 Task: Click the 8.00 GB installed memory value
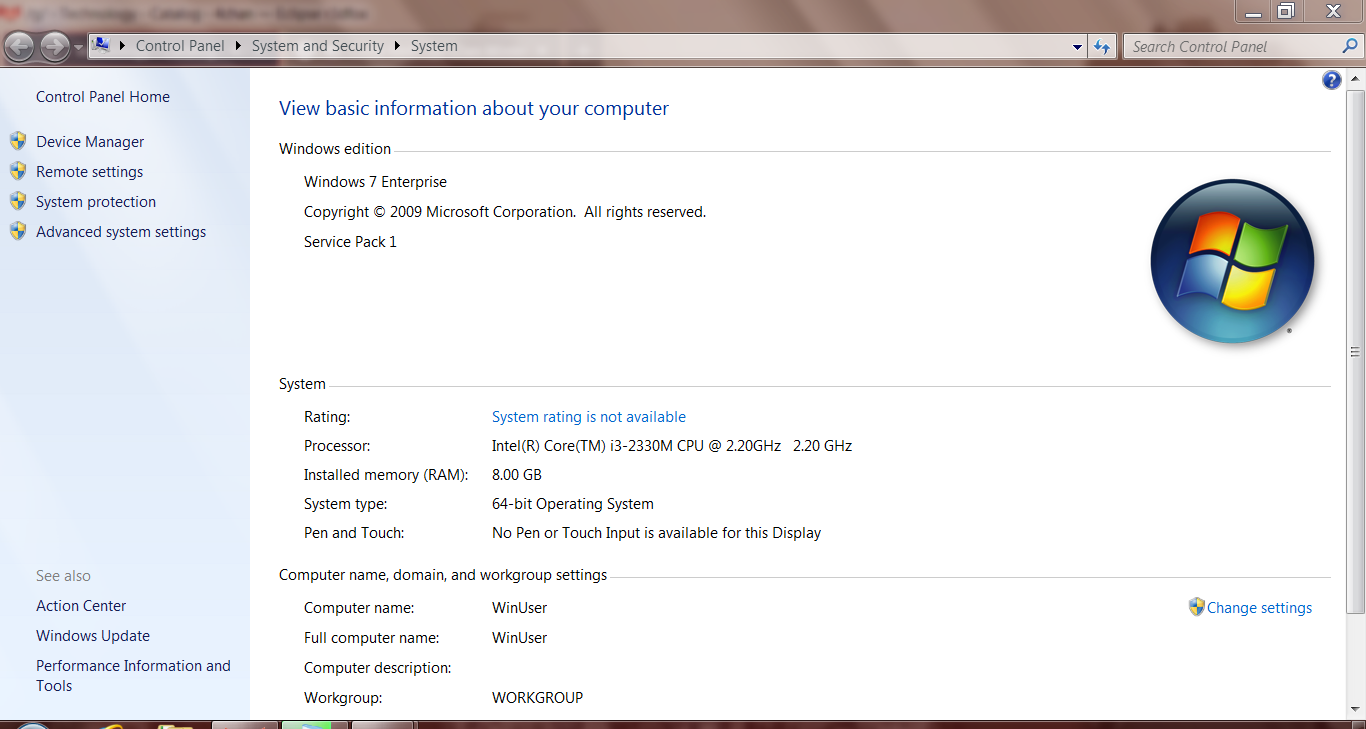click(x=517, y=475)
